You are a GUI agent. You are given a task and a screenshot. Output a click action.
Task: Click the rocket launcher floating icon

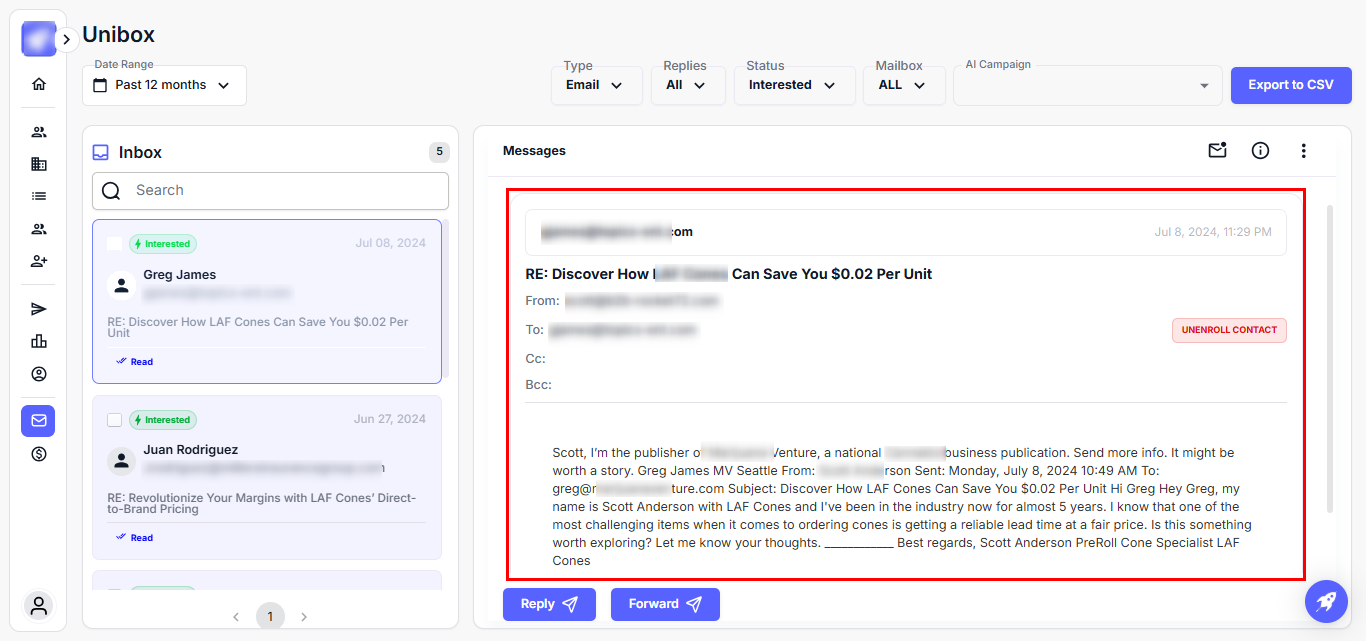(1326, 602)
